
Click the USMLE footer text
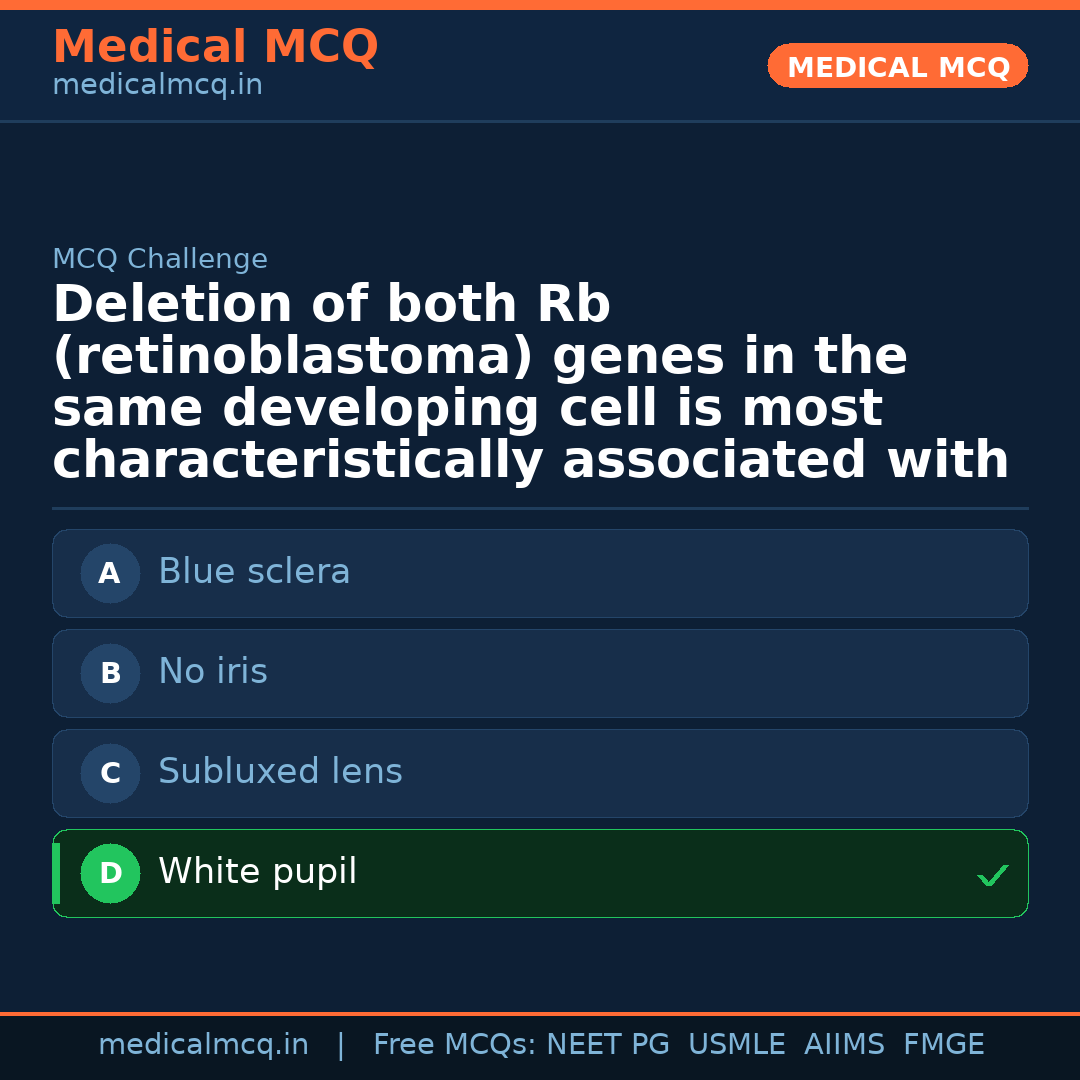click(736, 1045)
